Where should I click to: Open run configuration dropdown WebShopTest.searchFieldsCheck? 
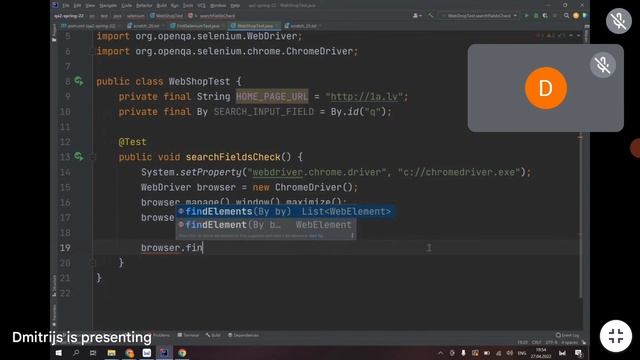point(479,16)
